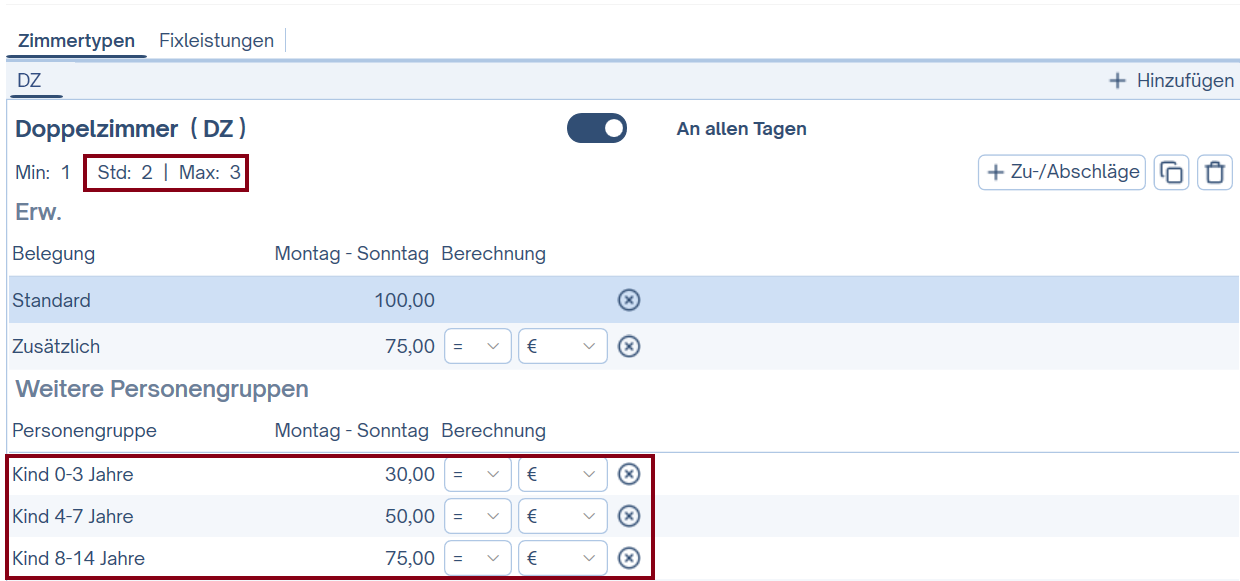Viewport: 1240px width, 581px height.
Task: Delete the Kind 8-14 Jahre row
Action: tap(628, 558)
